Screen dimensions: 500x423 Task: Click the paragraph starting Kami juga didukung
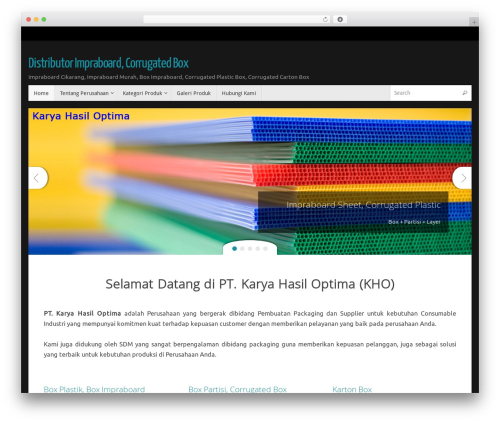pyautogui.click(x=250, y=349)
